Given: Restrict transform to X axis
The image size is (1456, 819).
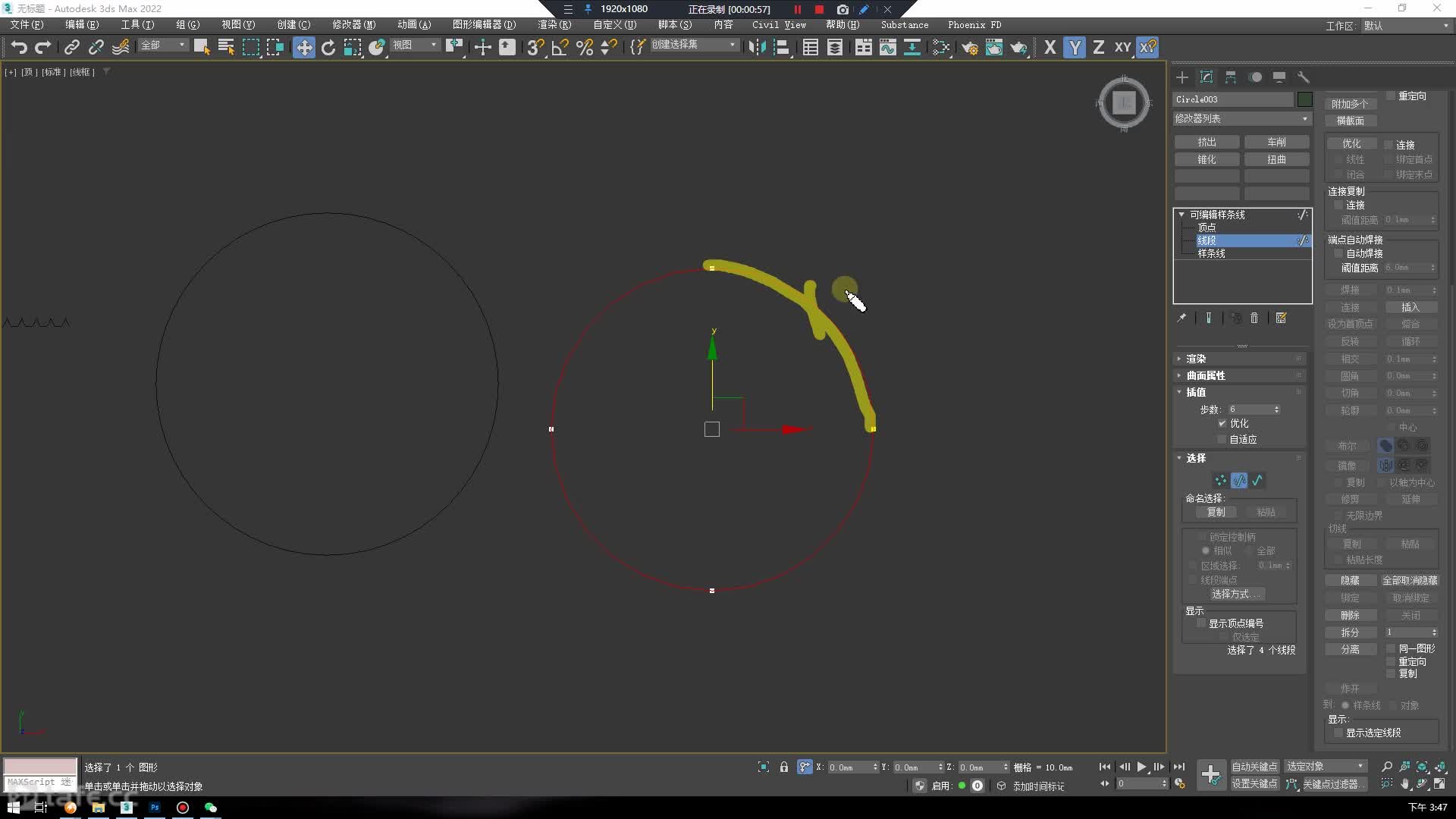Looking at the screenshot, I should point(1050,47).
